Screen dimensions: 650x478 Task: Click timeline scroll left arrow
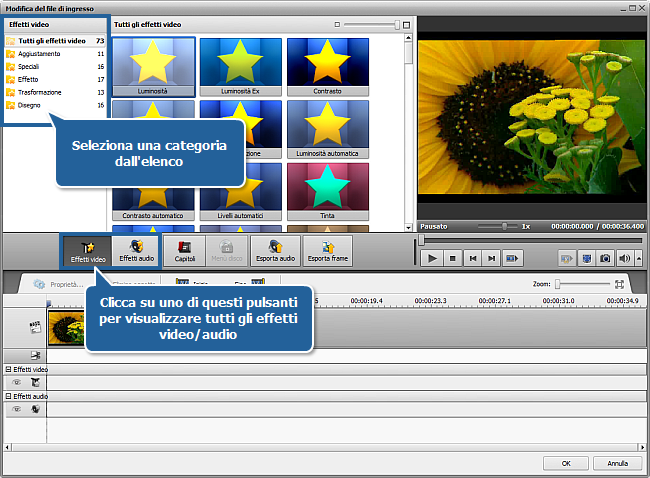[x=7, y=447]
